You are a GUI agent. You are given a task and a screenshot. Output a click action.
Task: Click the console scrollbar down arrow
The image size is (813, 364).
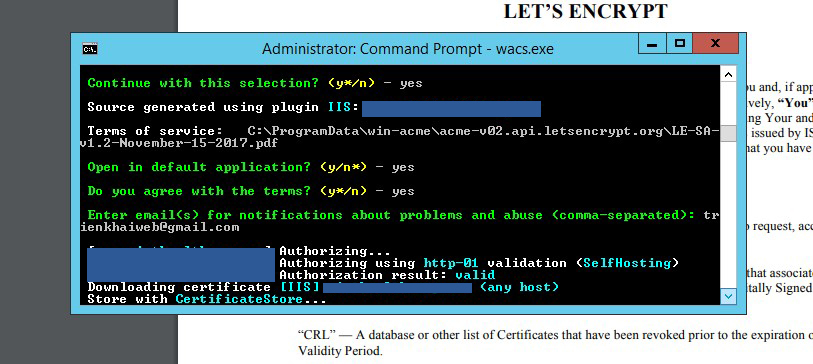tap(728, 297)
